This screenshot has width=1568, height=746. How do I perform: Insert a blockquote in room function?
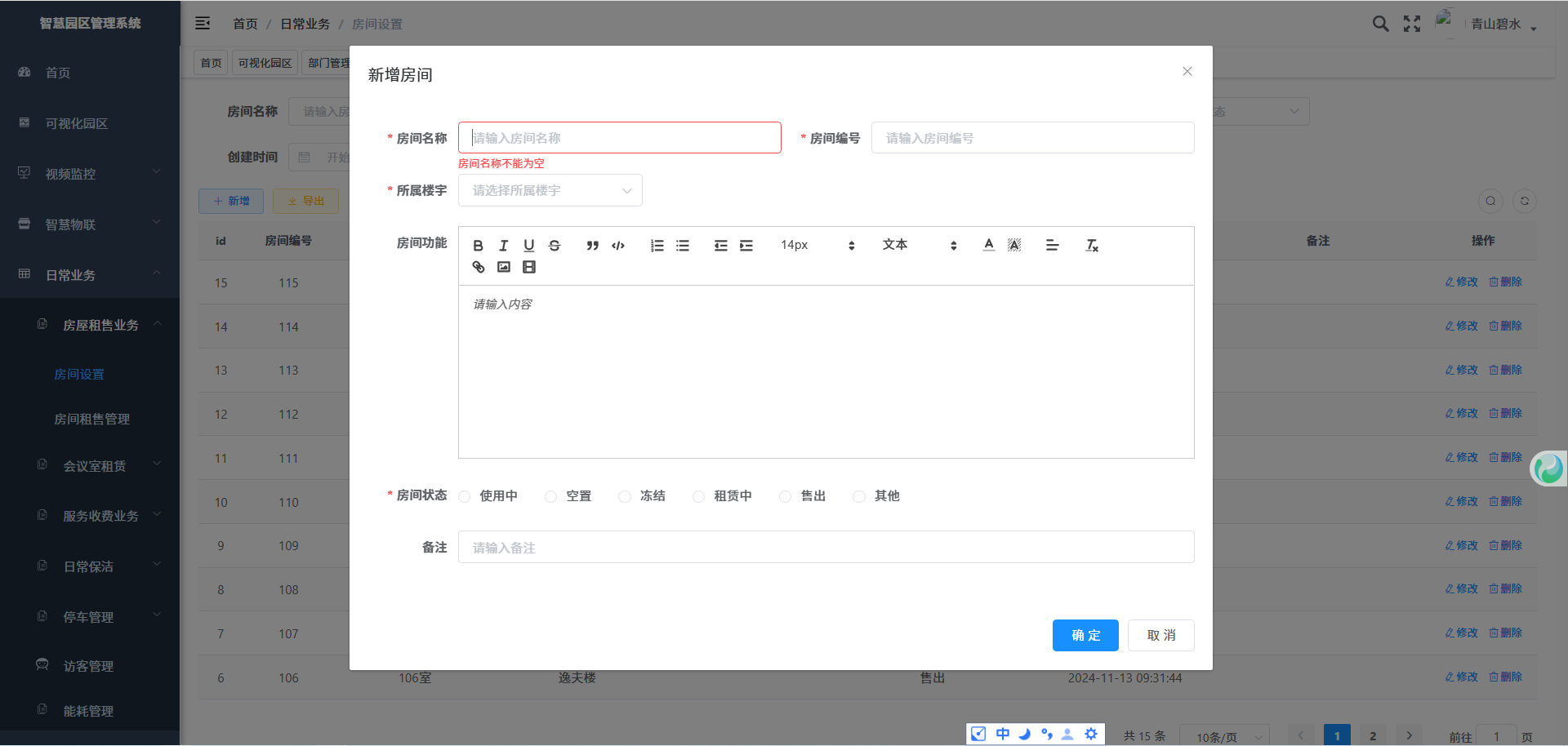(593, 246)
